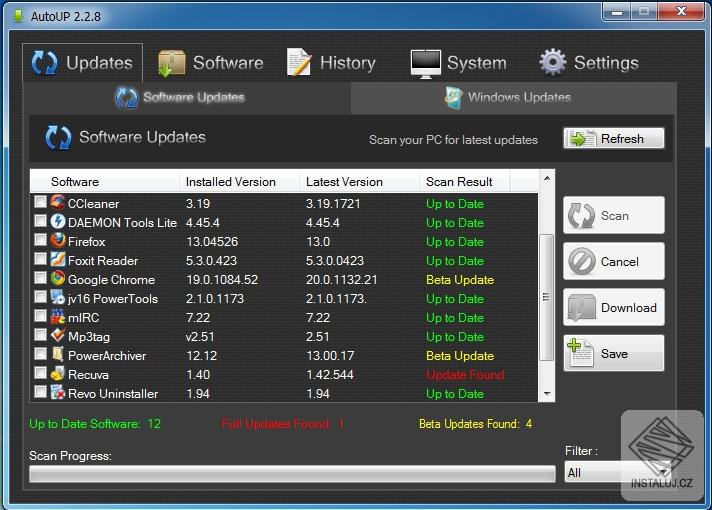
Task: Open the Filter dropdown showing All
Action: click(x=618, y=472)
